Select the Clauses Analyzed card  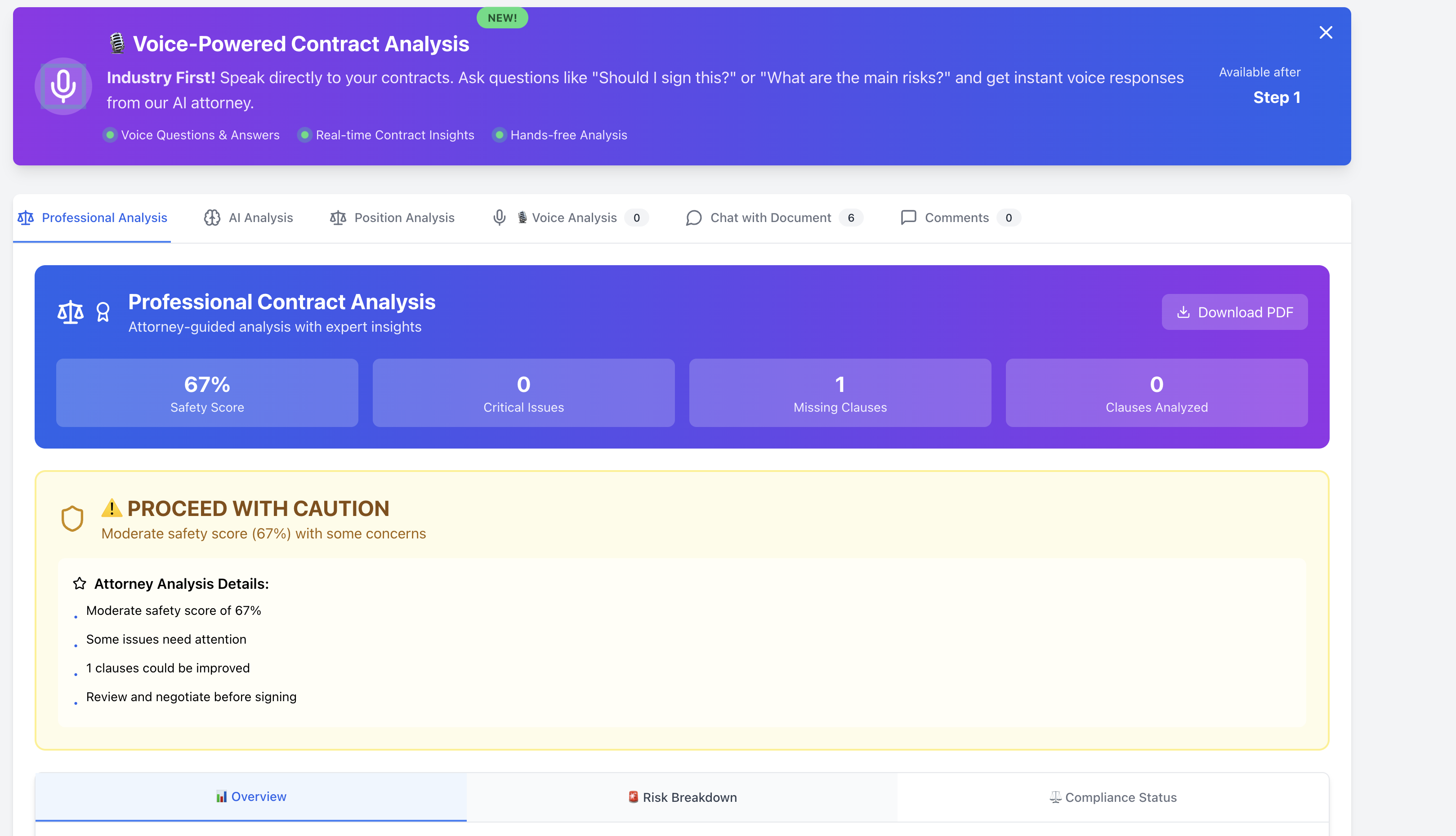click(x=1156, y=393)
